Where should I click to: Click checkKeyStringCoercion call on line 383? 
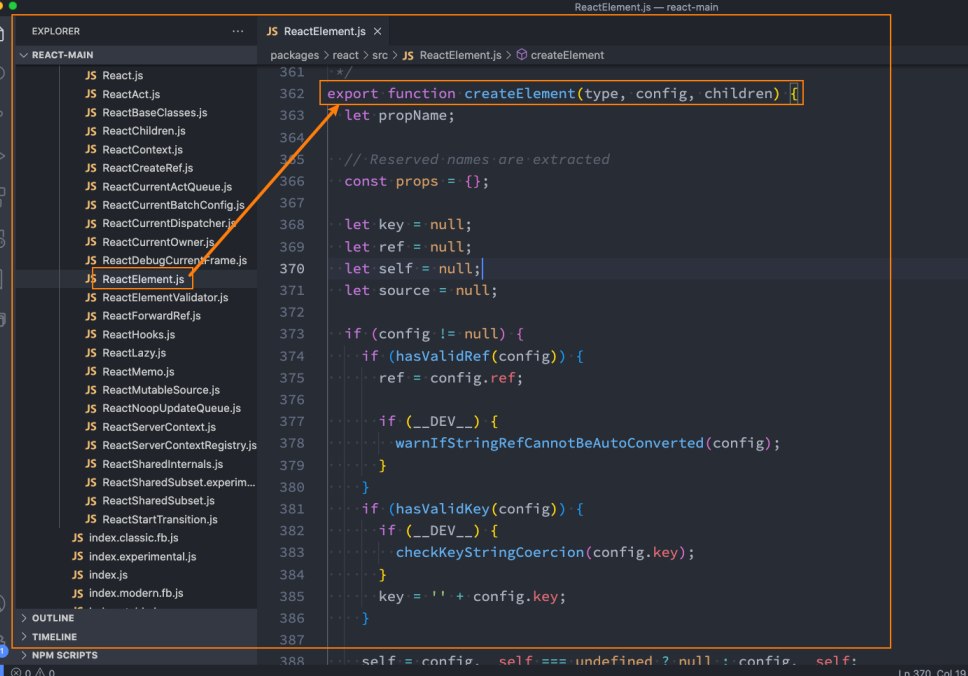click(490, 553)
